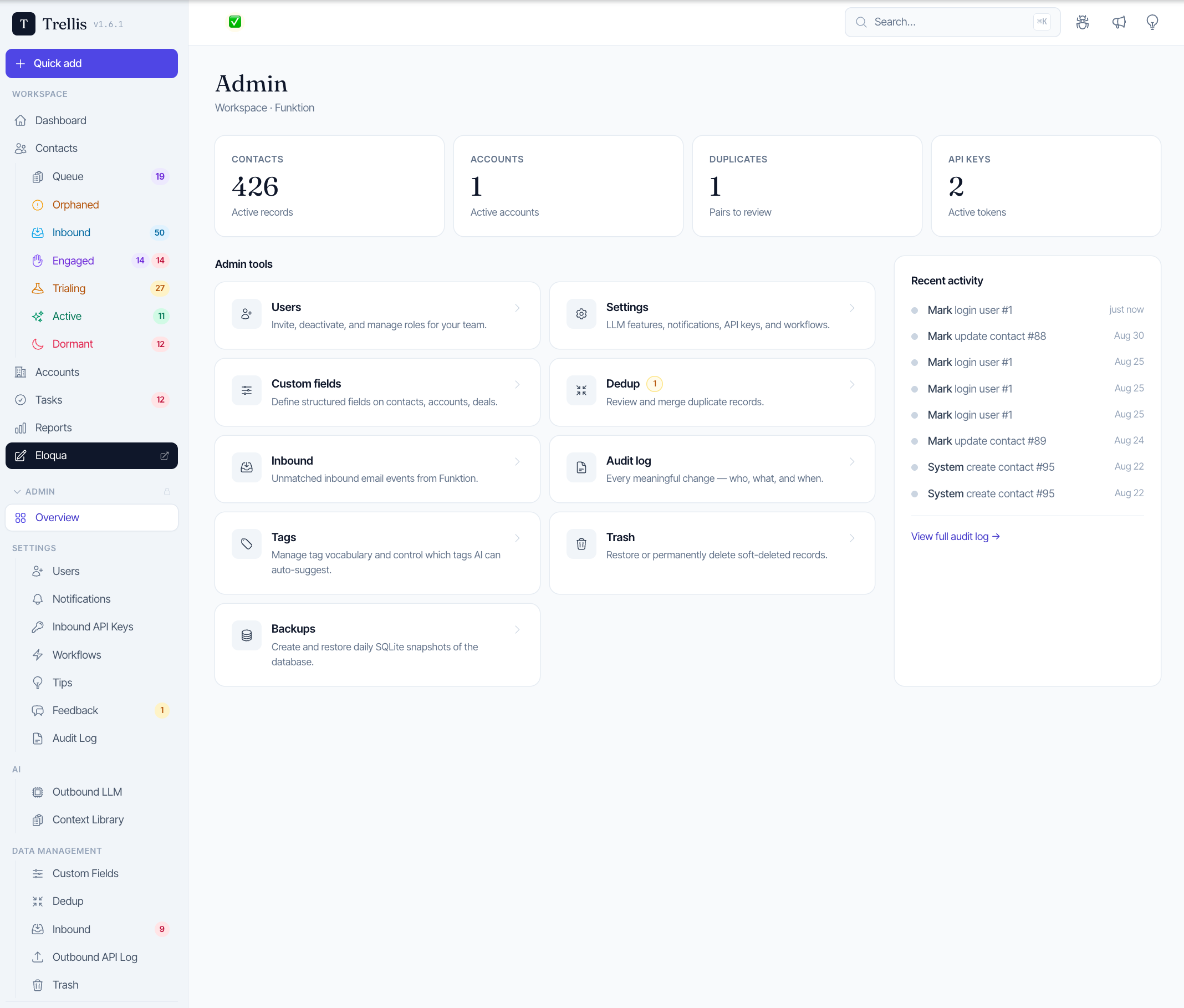Open the tips lightbulb icon in header
This screenshot has width=1184, height=1008.
pos(1152,22)
